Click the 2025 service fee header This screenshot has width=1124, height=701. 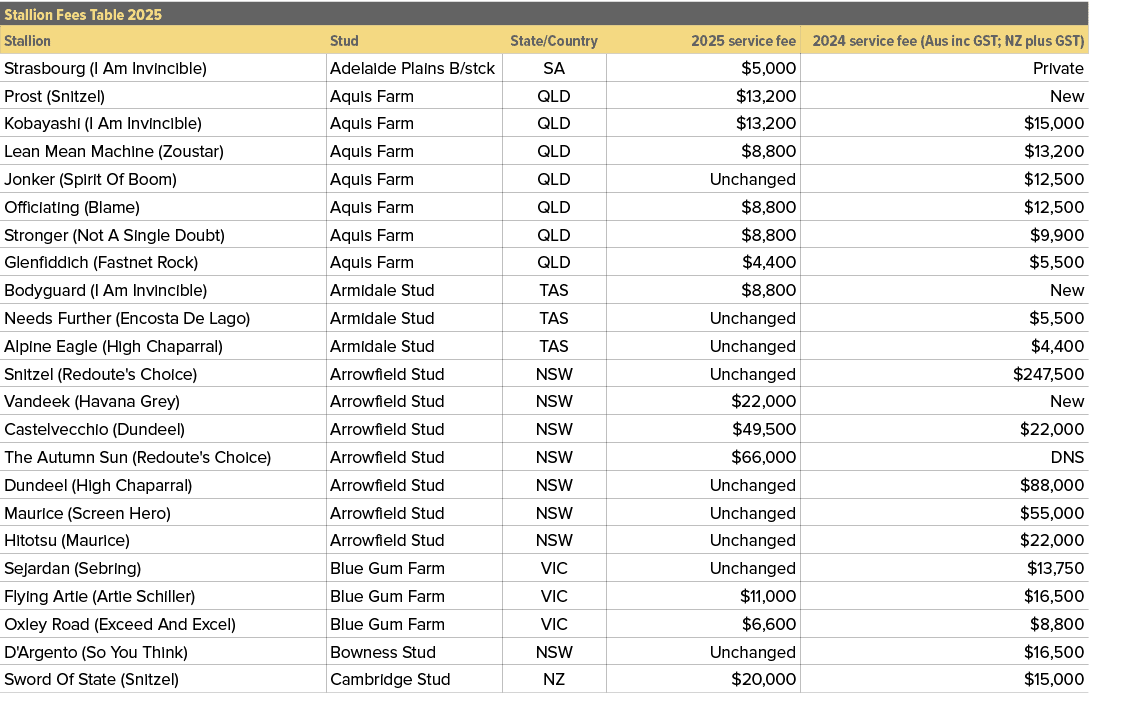[x=738, y=41]
